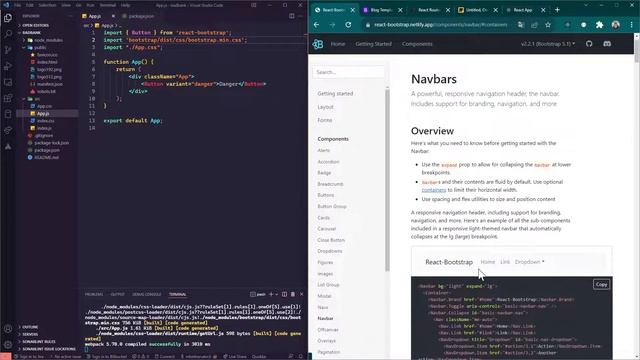Viewport: 640px width, 360px height.
Task: Open the version v2.2.1 dropdown
Action: 548,44
